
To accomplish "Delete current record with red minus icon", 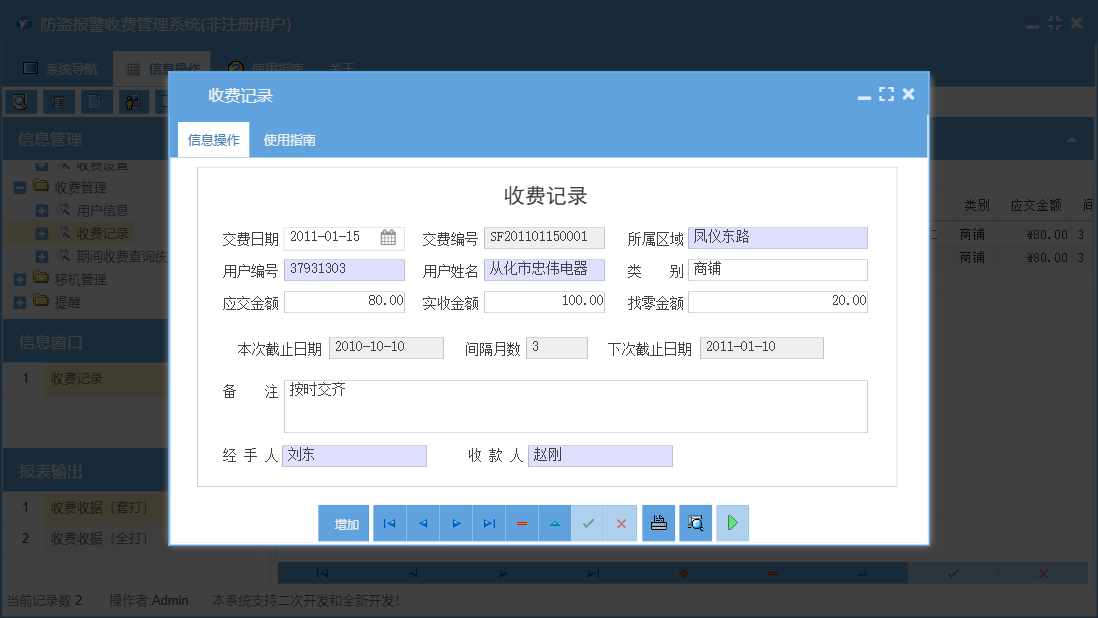I will click(522, 522).
